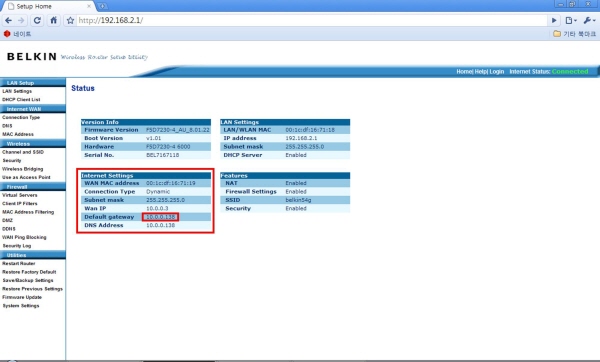The image size is (600, 362).
Task: Open the other bookmarks folder
Action: click(x=575, y=34)
